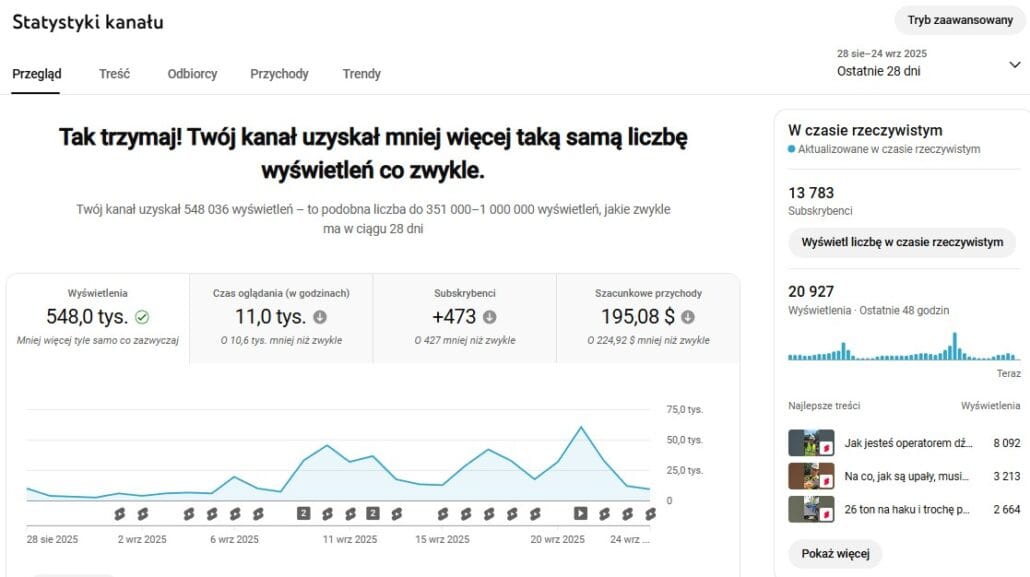Select the Trendy tab
This screenshot has width=1030, height=577.
pos(361,74)
